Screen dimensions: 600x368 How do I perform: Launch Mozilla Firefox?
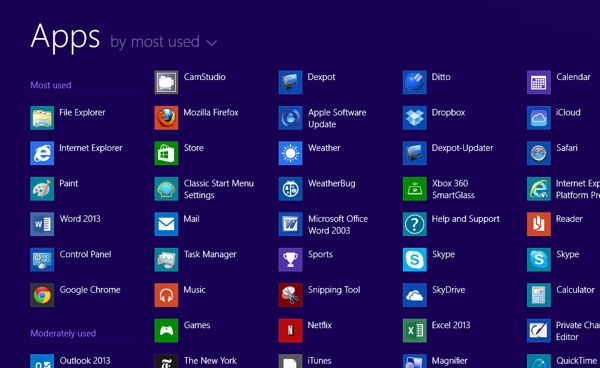[x=196, y=117]
